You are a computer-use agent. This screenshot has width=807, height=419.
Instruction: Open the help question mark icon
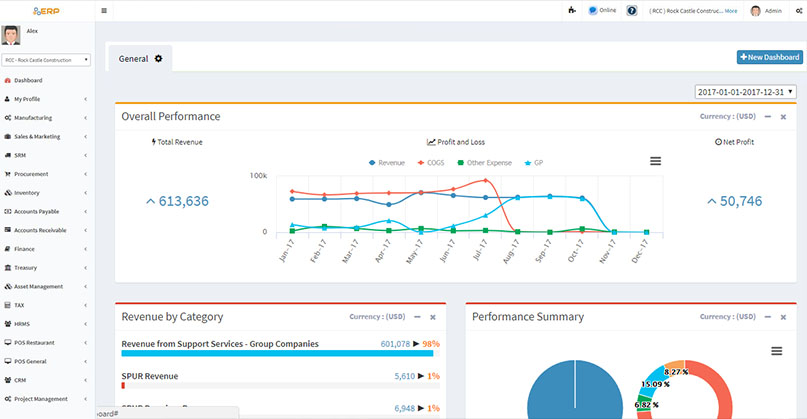click(x=632, y=10)
